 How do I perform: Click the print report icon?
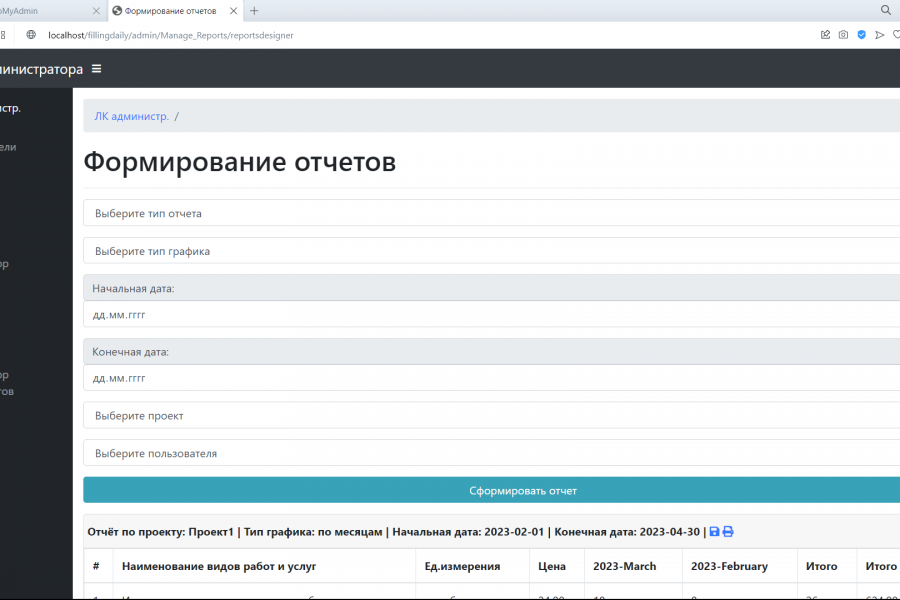coord(728,532)
